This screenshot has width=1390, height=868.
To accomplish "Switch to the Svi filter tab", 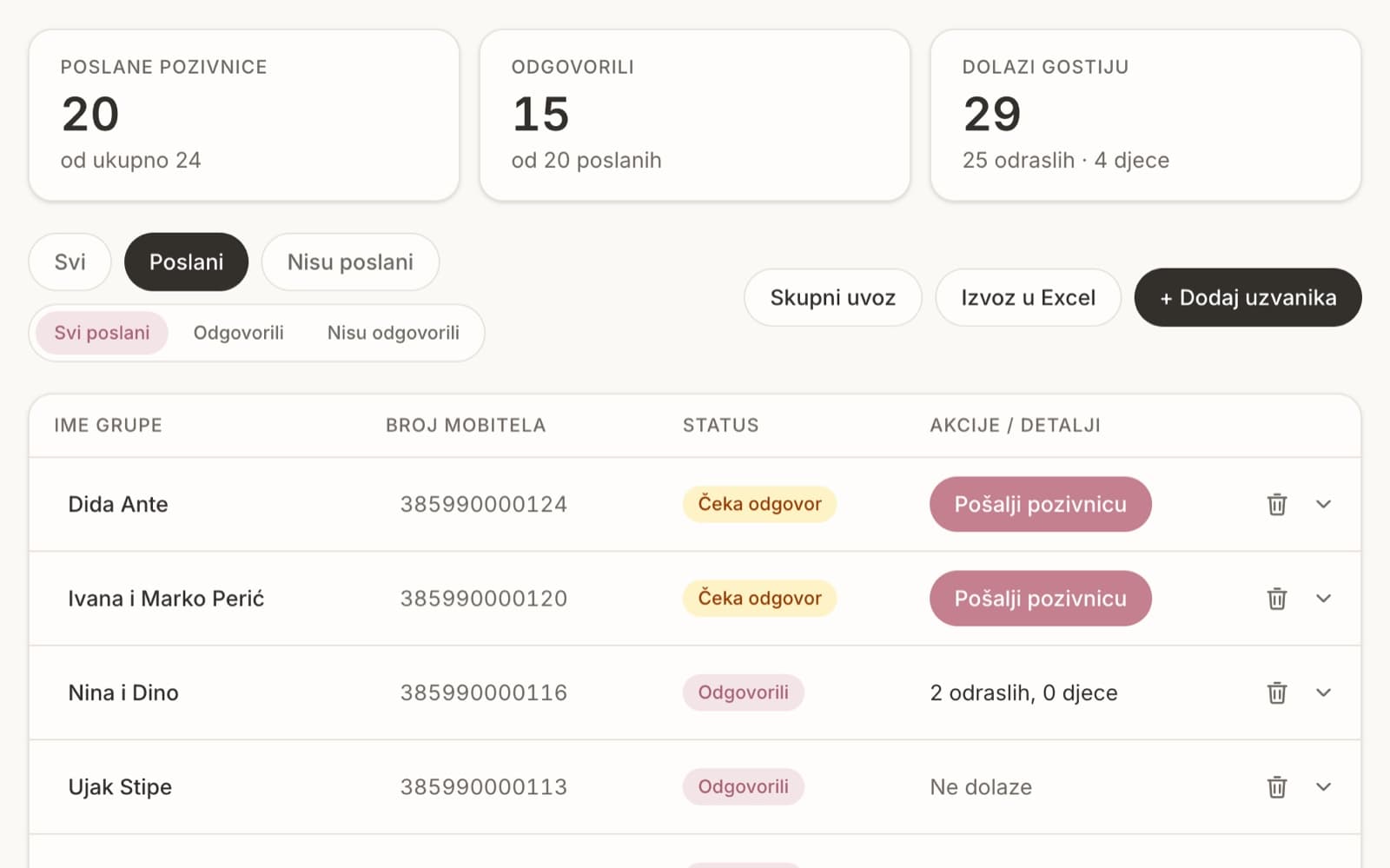I will click(69, 262).
